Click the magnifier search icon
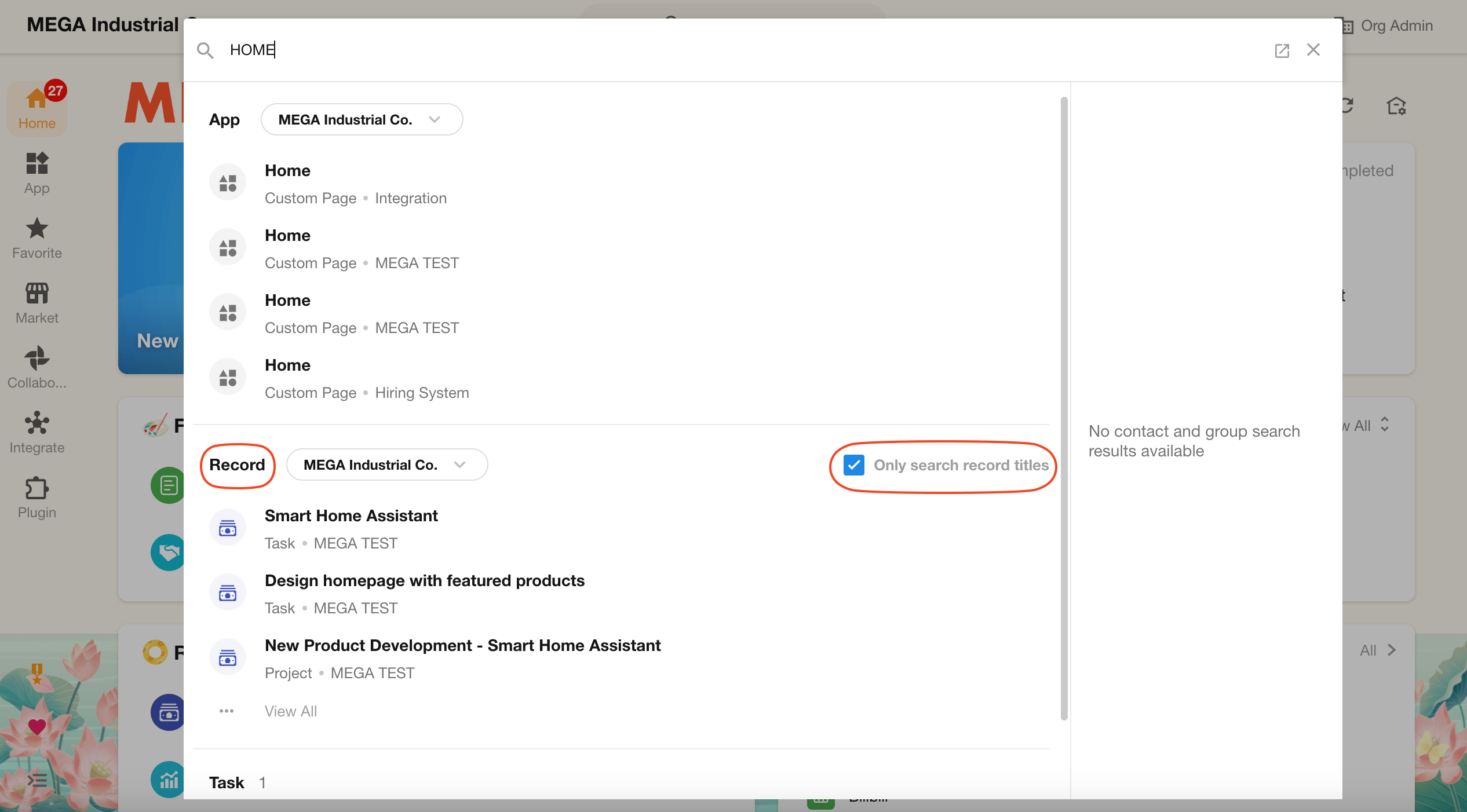1467x812 pixels. tap(205, 50)
